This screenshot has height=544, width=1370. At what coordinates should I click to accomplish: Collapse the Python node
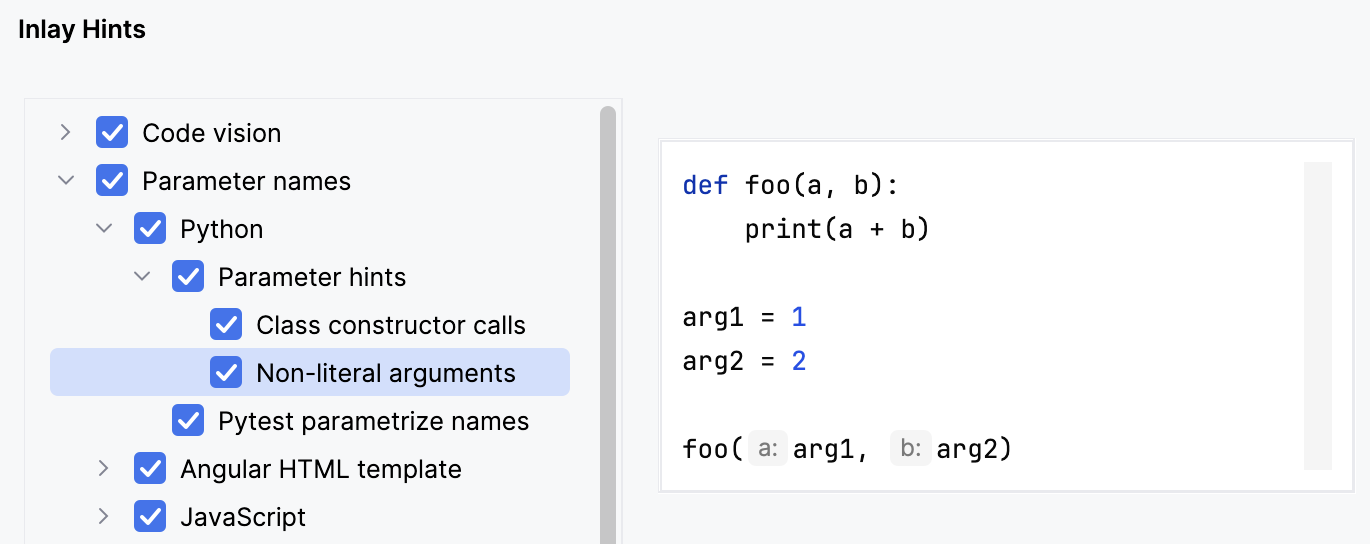[104, 229]
